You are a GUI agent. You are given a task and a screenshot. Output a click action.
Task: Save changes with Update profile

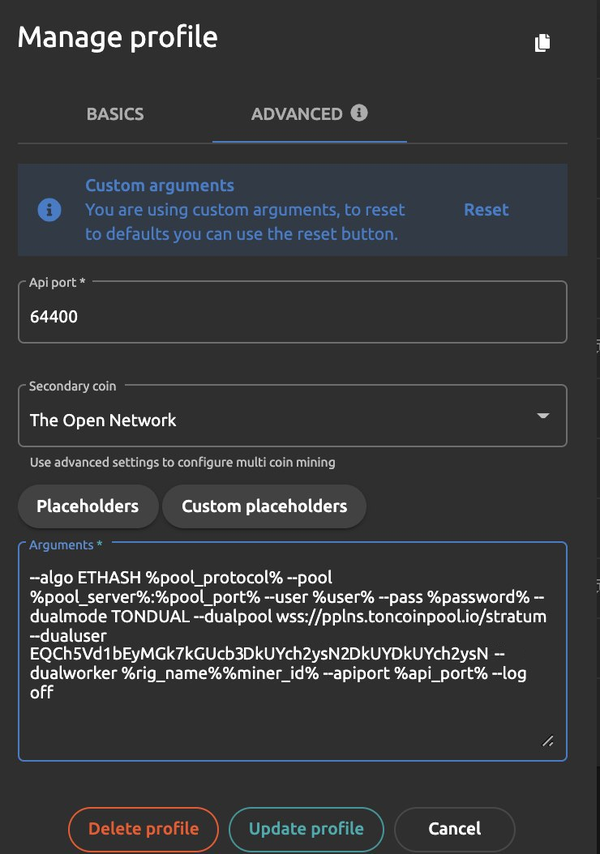[306, 829]
